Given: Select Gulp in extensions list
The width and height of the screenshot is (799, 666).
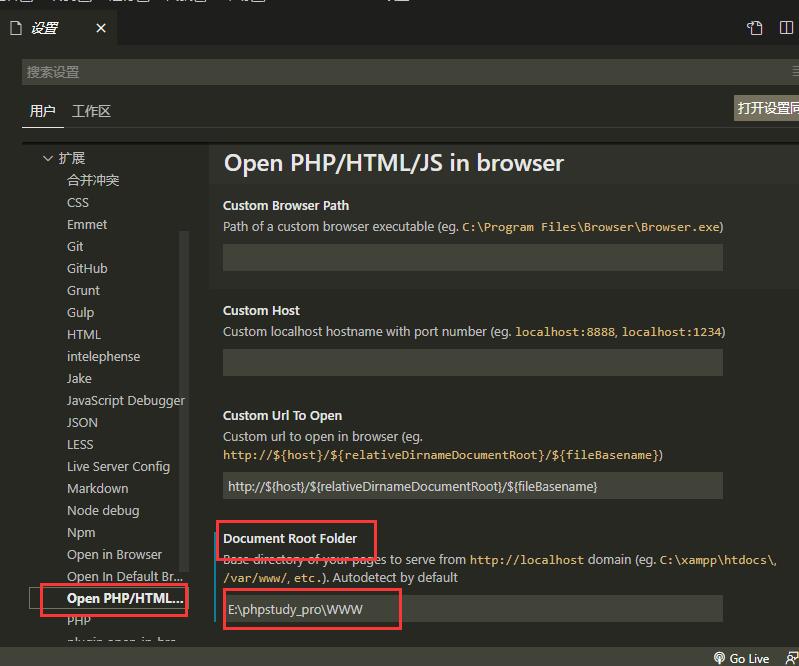Looking at the screenshot, I should tap(80, 312).
